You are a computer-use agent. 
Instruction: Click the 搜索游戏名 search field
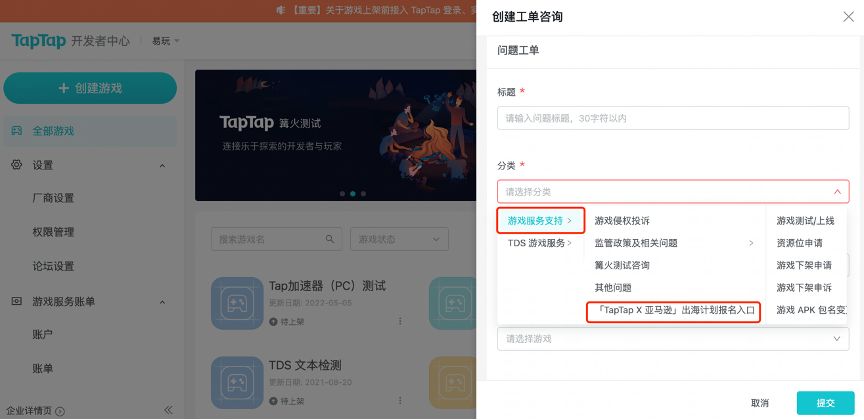pos(276,239)
